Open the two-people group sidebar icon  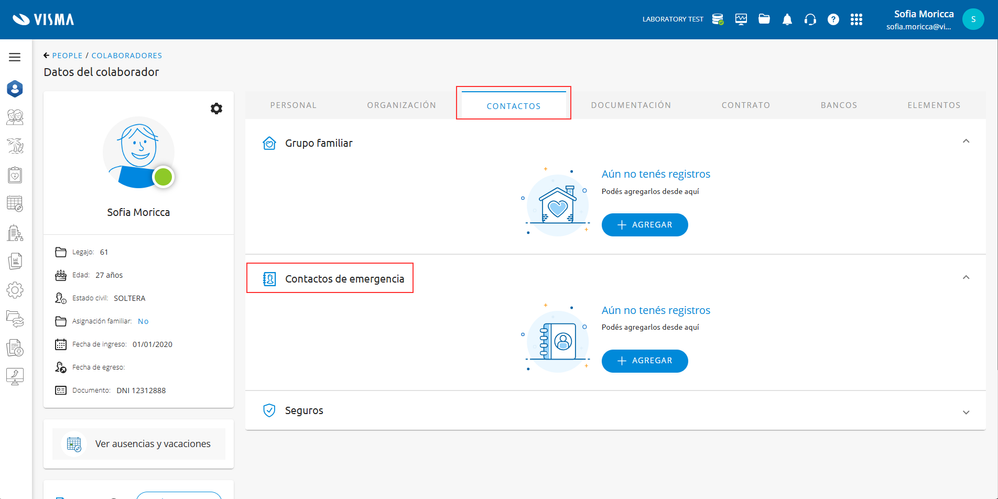(x=15, y=117)
